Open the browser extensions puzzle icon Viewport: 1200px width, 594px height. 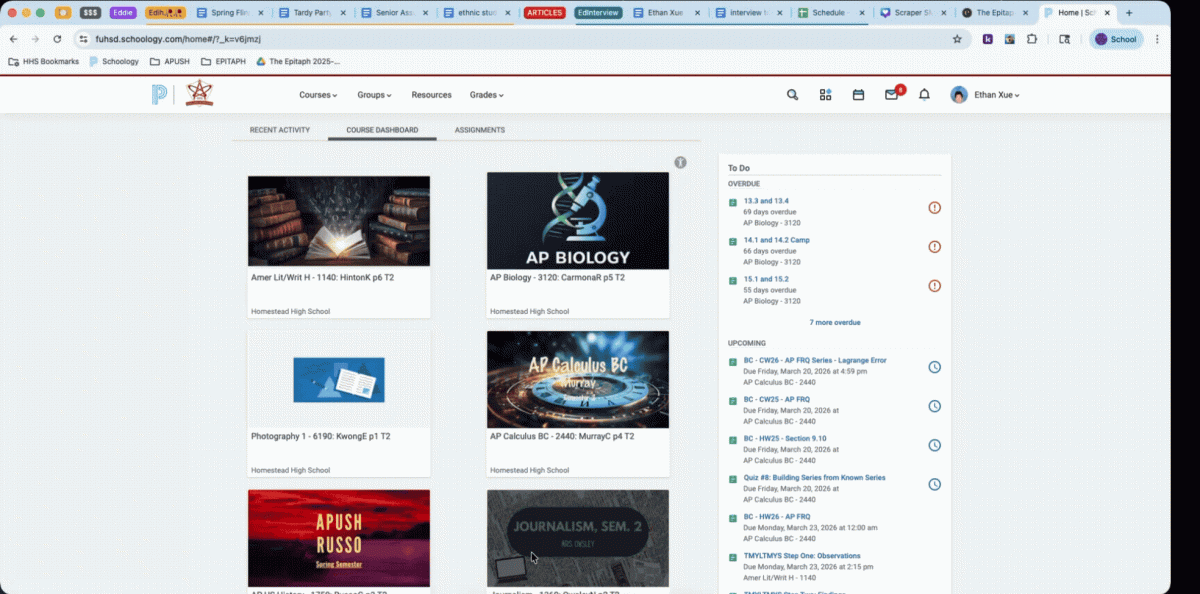point(1032,39)
